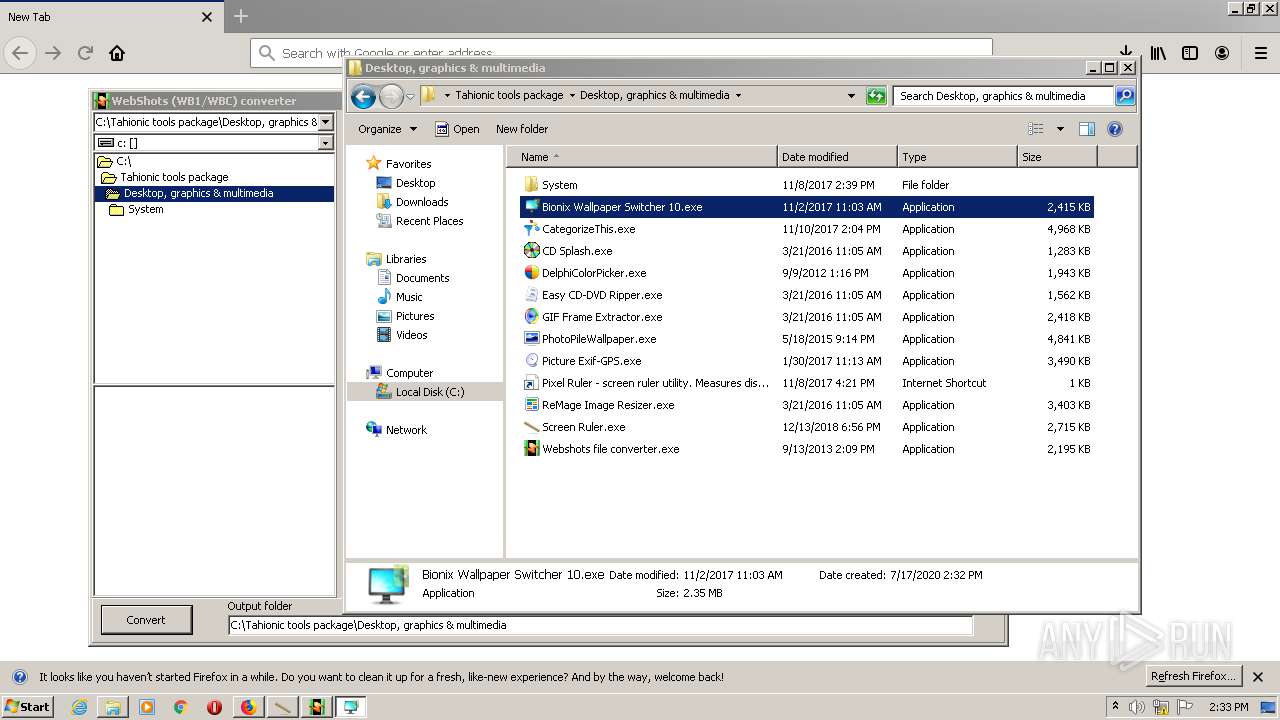Image resolution: width=1280 pixels, height=720 pixels.
Task: Open the Windows Start menu
Action: (27, 707)
